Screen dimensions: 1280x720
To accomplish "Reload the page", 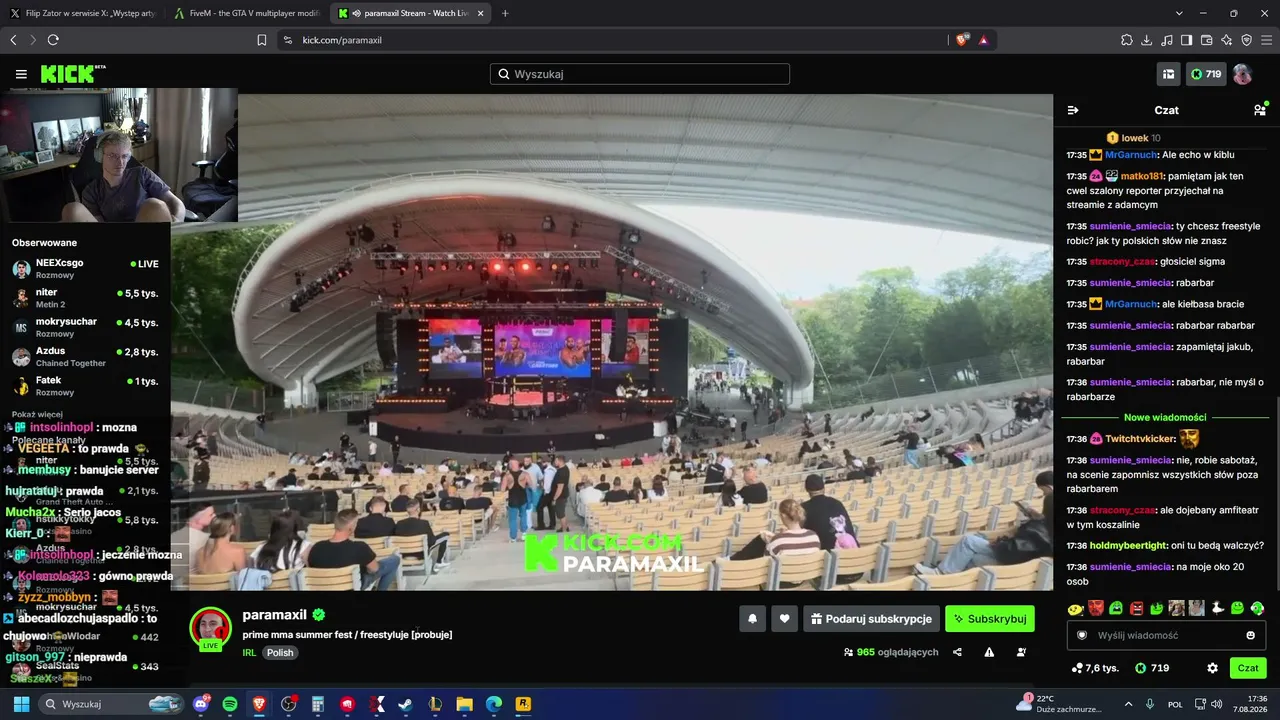I will tap(53, 40).
